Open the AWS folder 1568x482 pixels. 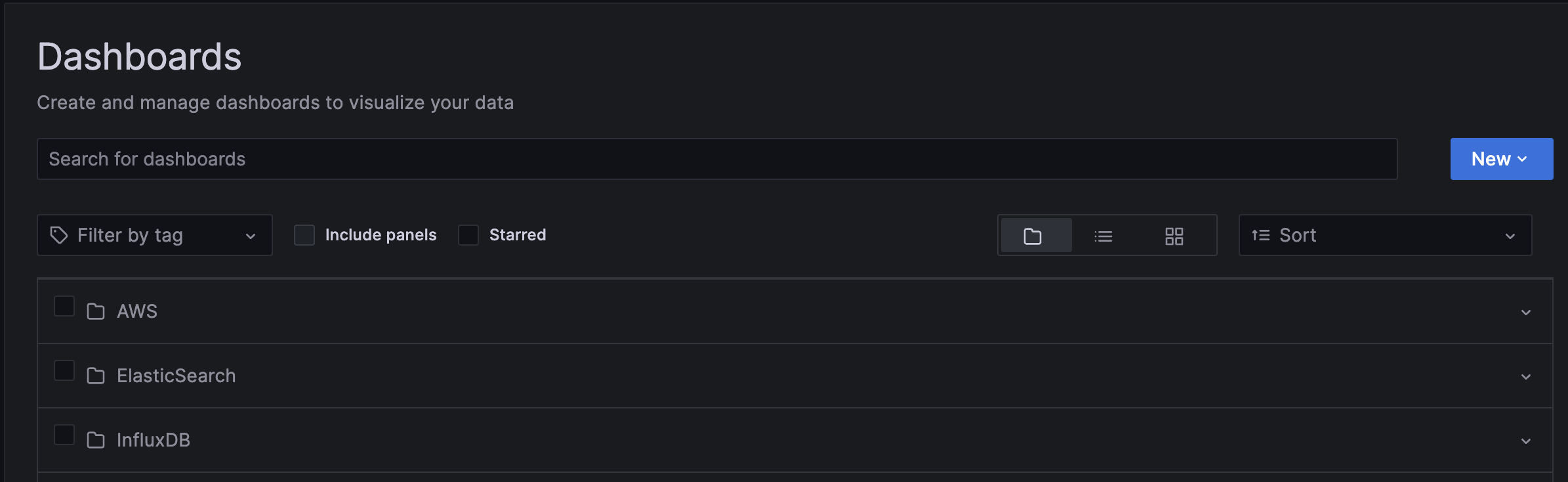click(136, 311)
